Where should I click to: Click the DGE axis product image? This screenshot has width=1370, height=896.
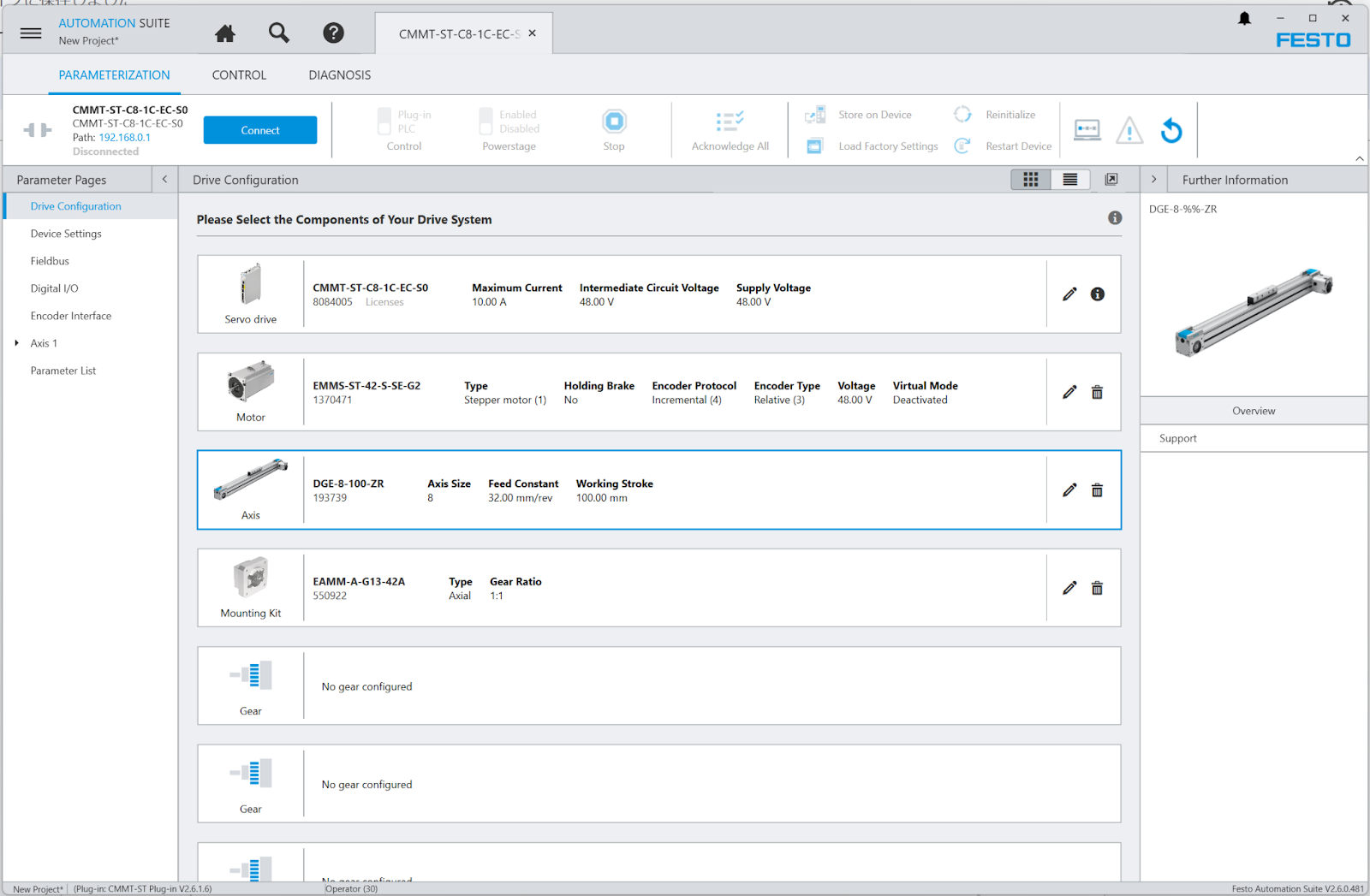1254,312
